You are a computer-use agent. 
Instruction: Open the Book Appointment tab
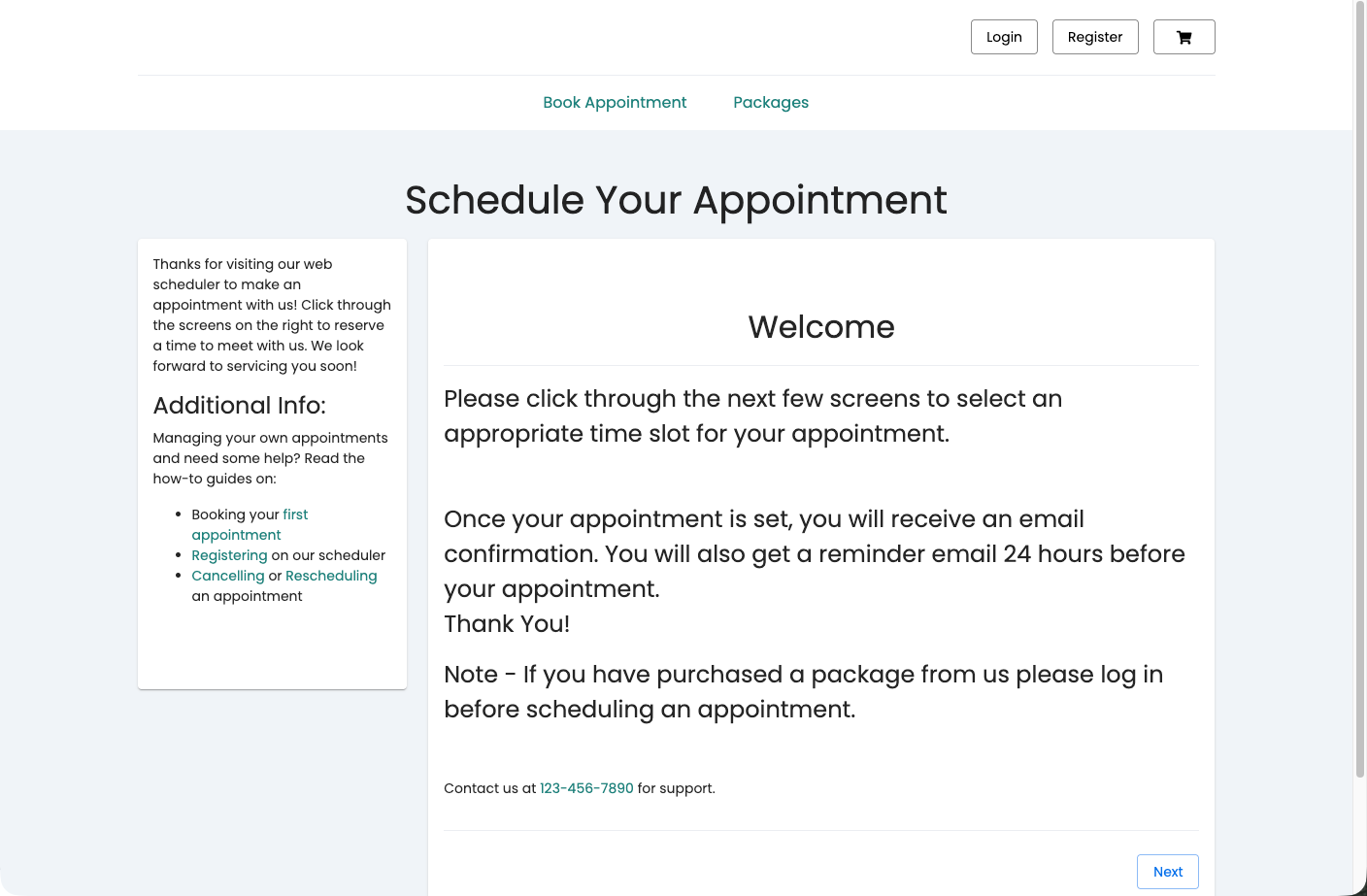tap(615, 102)
